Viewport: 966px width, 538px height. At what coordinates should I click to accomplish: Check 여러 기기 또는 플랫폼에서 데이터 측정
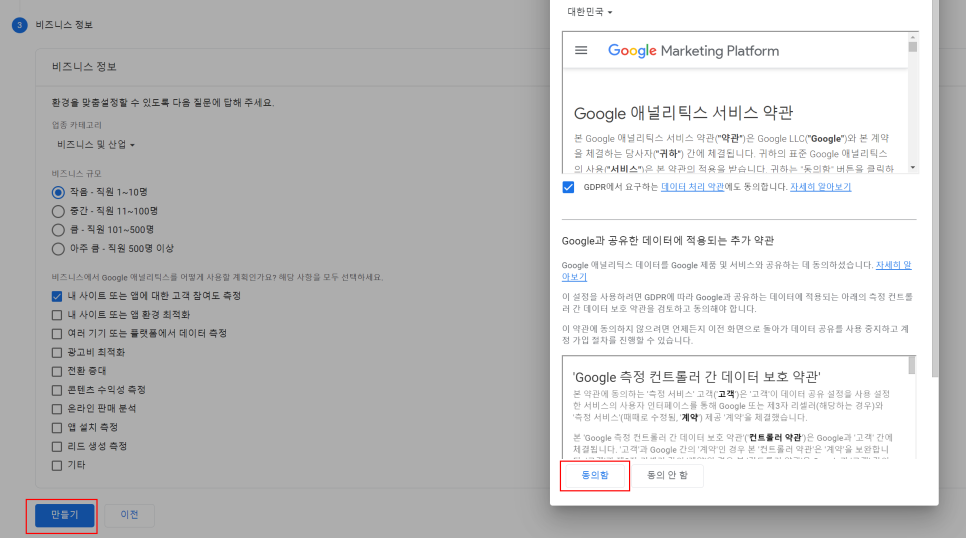click(x=57, y=334)
